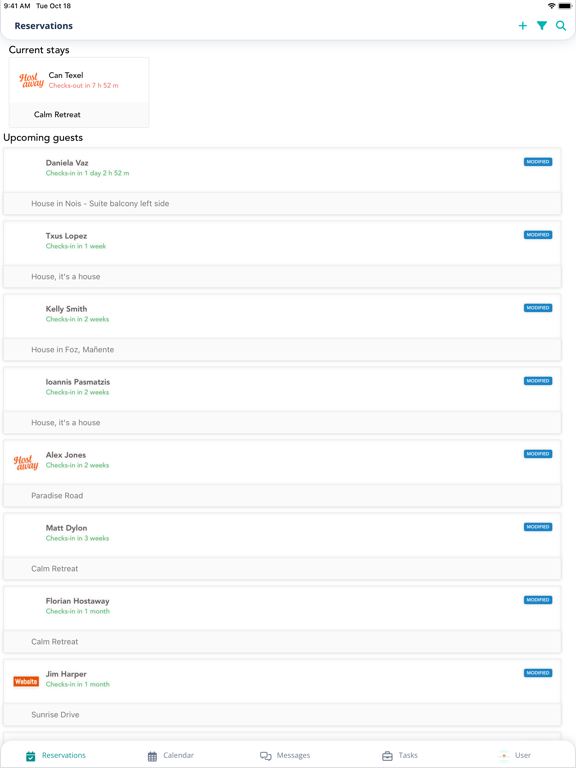Click the Hostaway logo on Can Texel card

pos(31,80)
